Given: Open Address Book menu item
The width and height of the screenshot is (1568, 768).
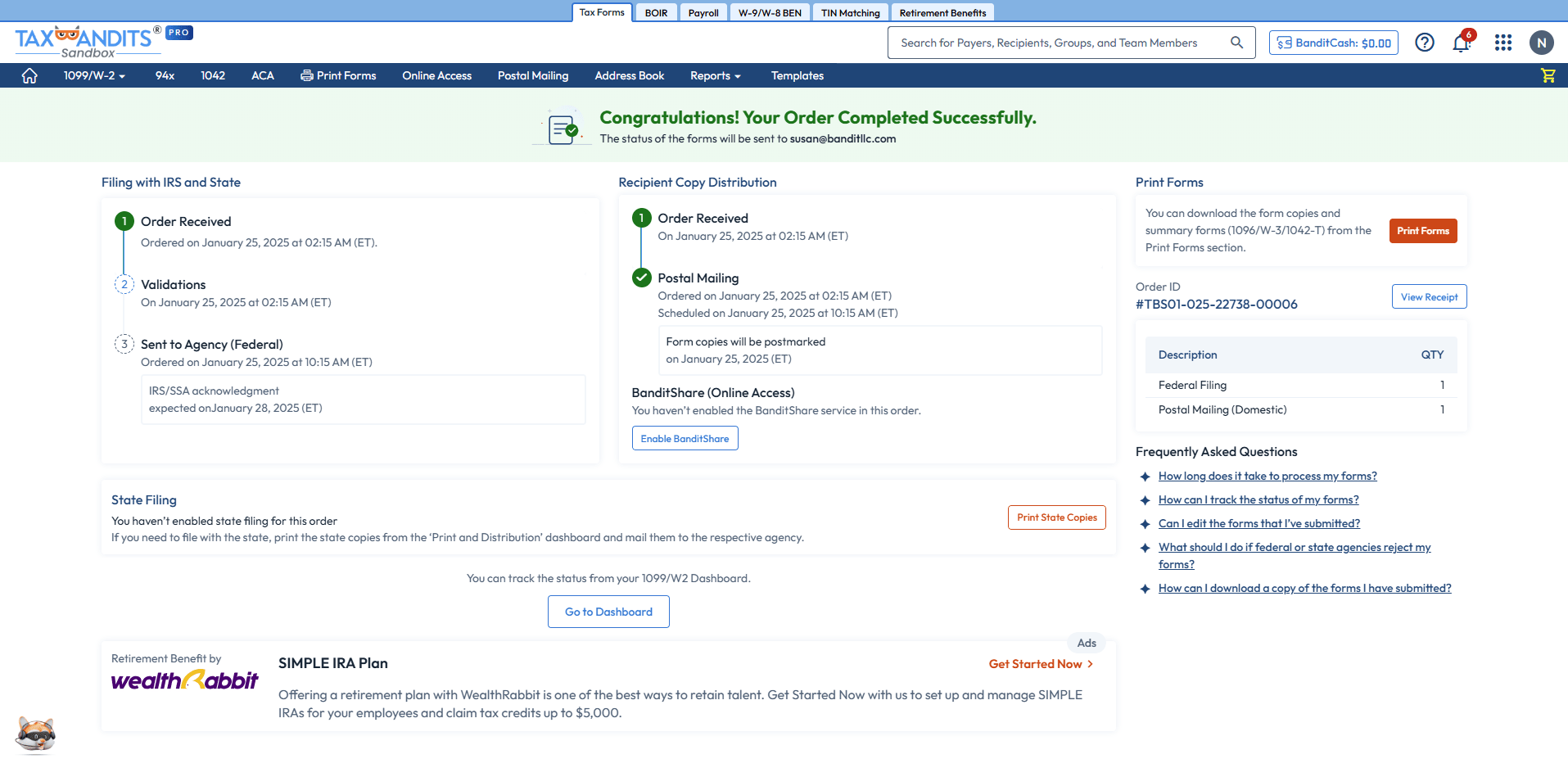Looking at the screenshot, I should click(x=630, y=75).
